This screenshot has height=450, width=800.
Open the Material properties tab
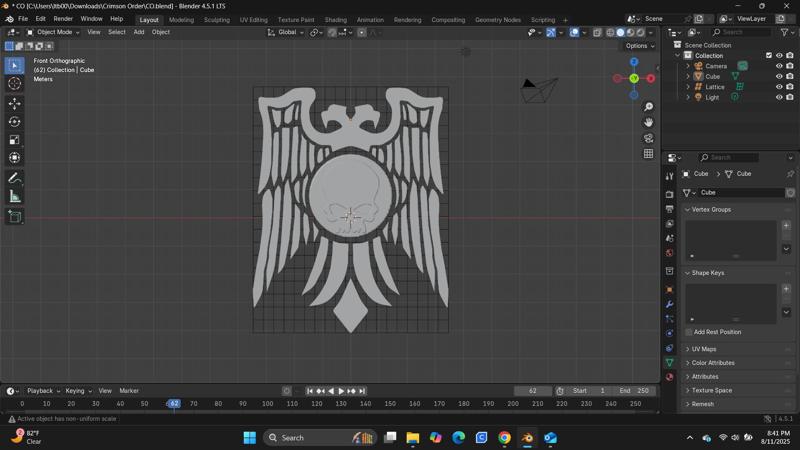coord(670,377)
